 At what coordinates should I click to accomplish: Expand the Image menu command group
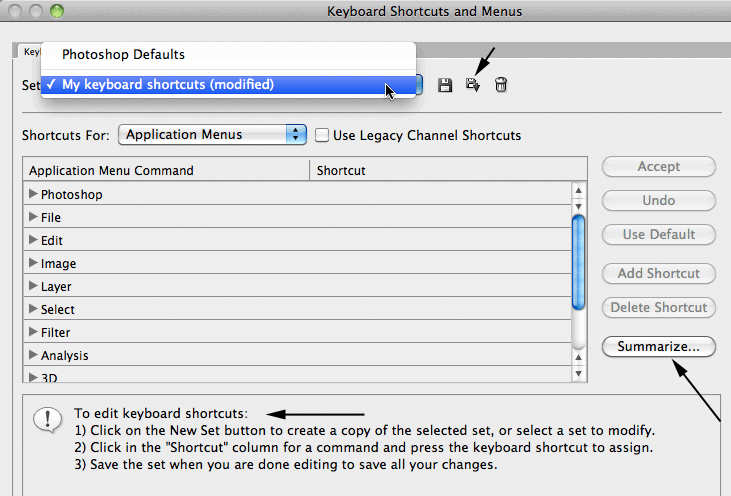33,262
